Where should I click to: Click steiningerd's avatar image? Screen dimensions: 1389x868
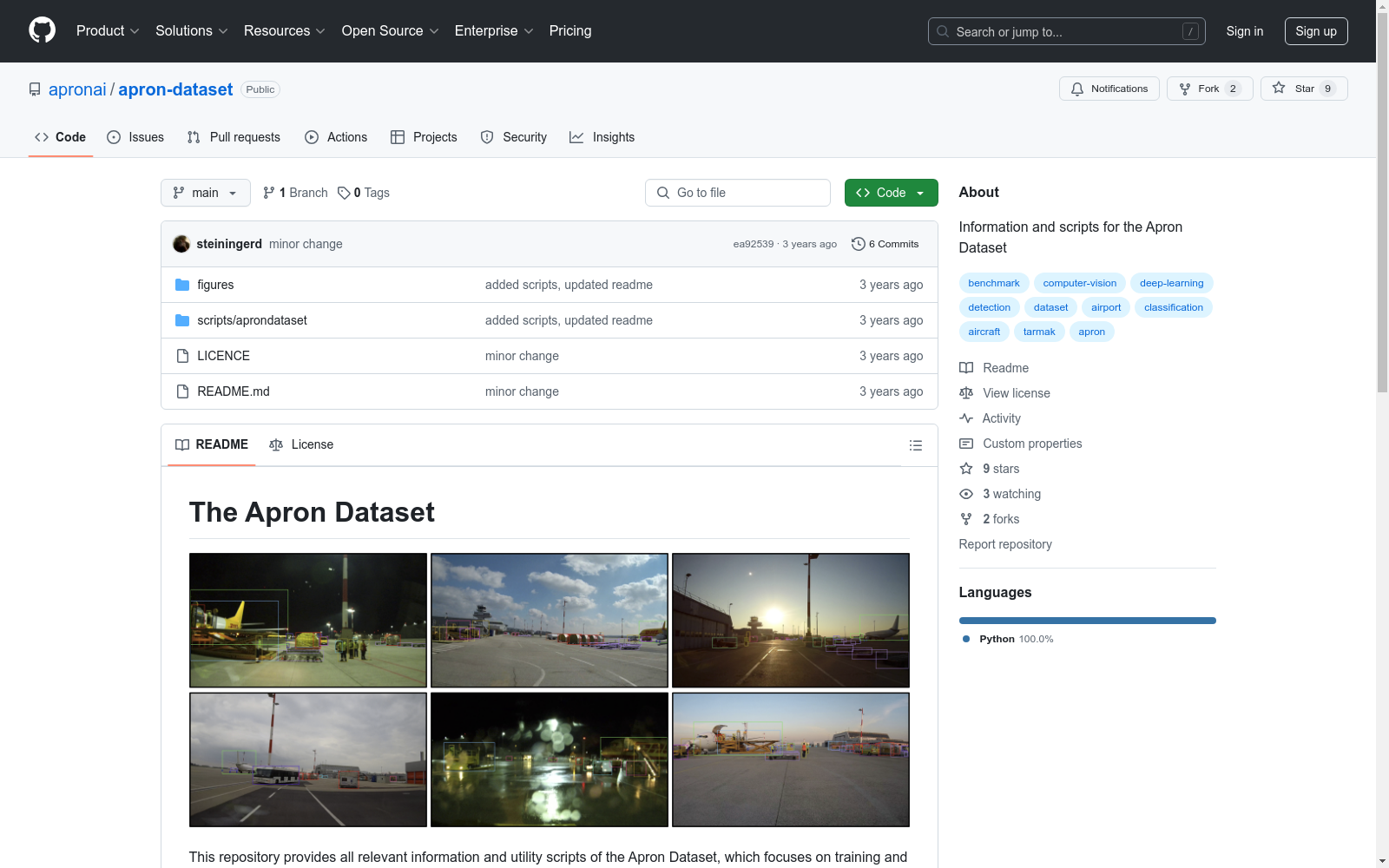point(181,244)
